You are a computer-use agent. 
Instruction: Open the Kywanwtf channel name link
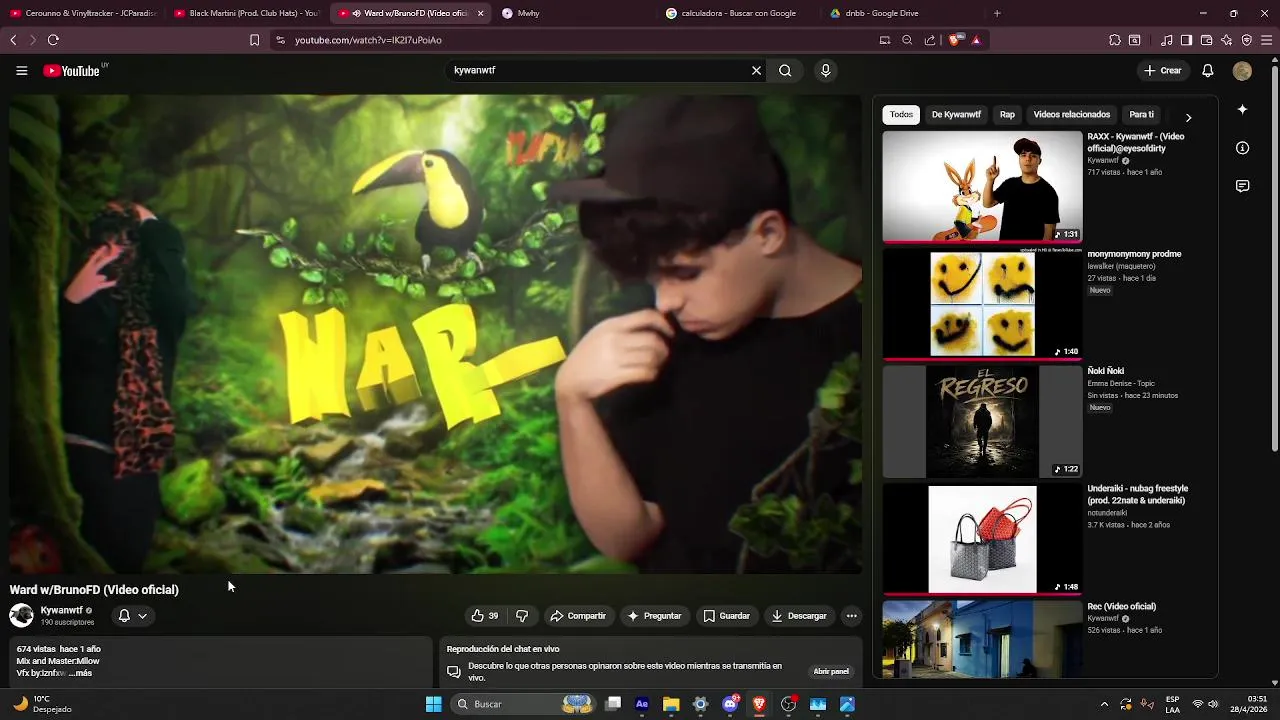[x=61, y=610]
